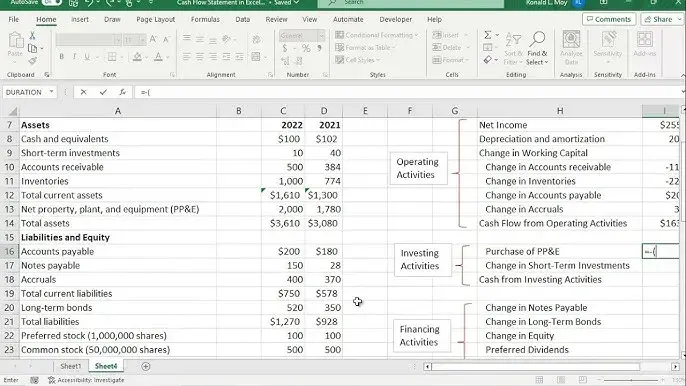The height and width of the screenshot is (386, 686).
Task: Click the Paste clipboard icon
Action: pyautogui.click(x=15, y=40)
